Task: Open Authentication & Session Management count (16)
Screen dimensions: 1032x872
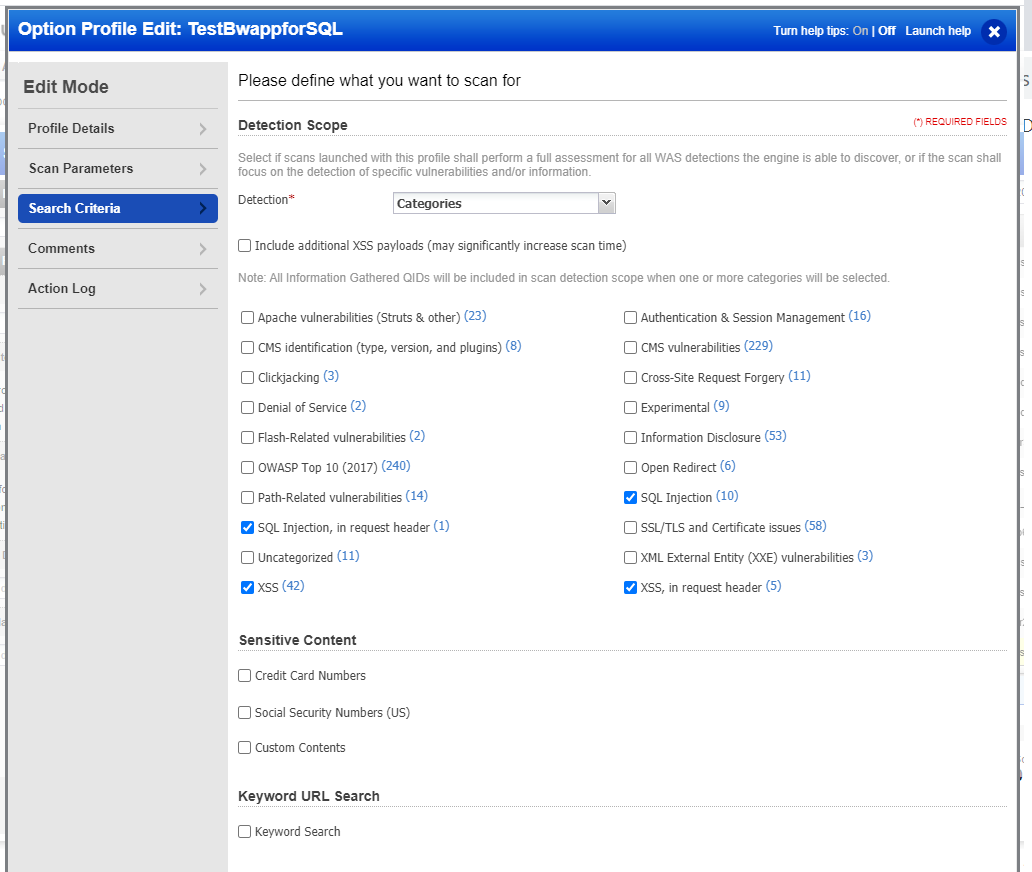Action: pos(860,317)
